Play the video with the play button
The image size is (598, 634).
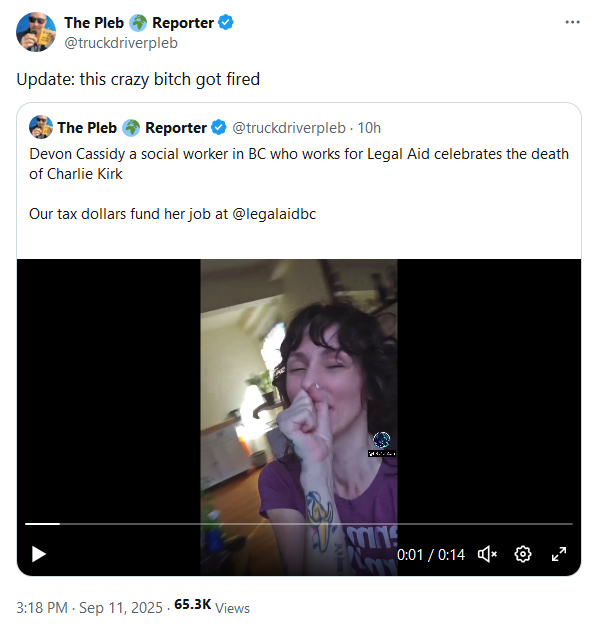point(38,554)
